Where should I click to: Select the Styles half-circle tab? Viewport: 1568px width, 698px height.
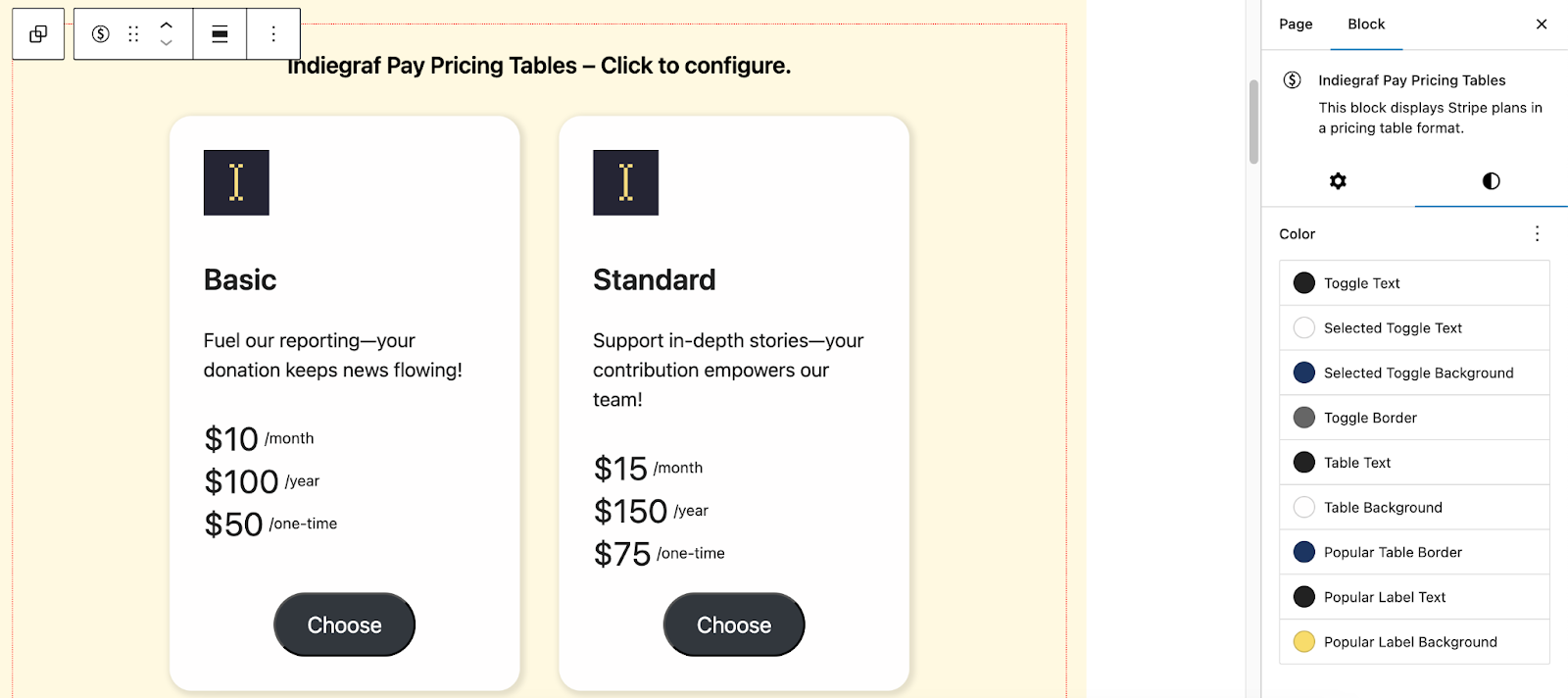coord(1491,181)
